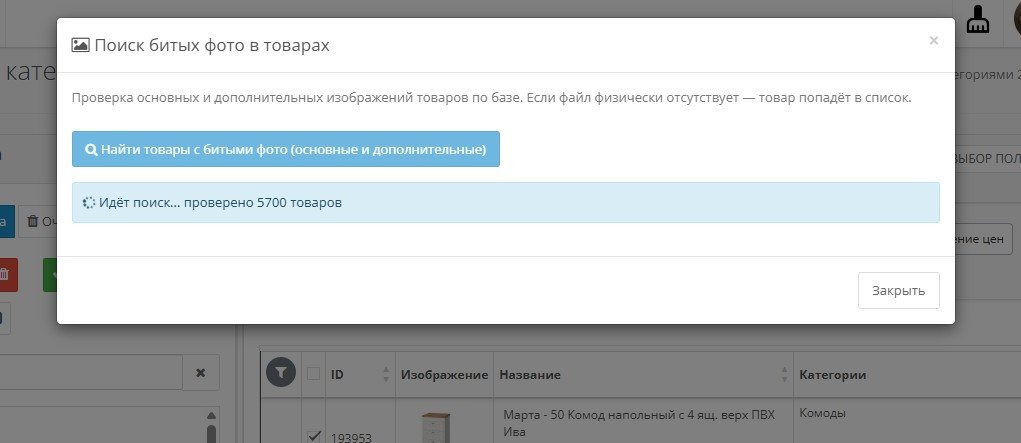Sort the table by the ID column arrows

pyautogui.click(x=386, y=374)
